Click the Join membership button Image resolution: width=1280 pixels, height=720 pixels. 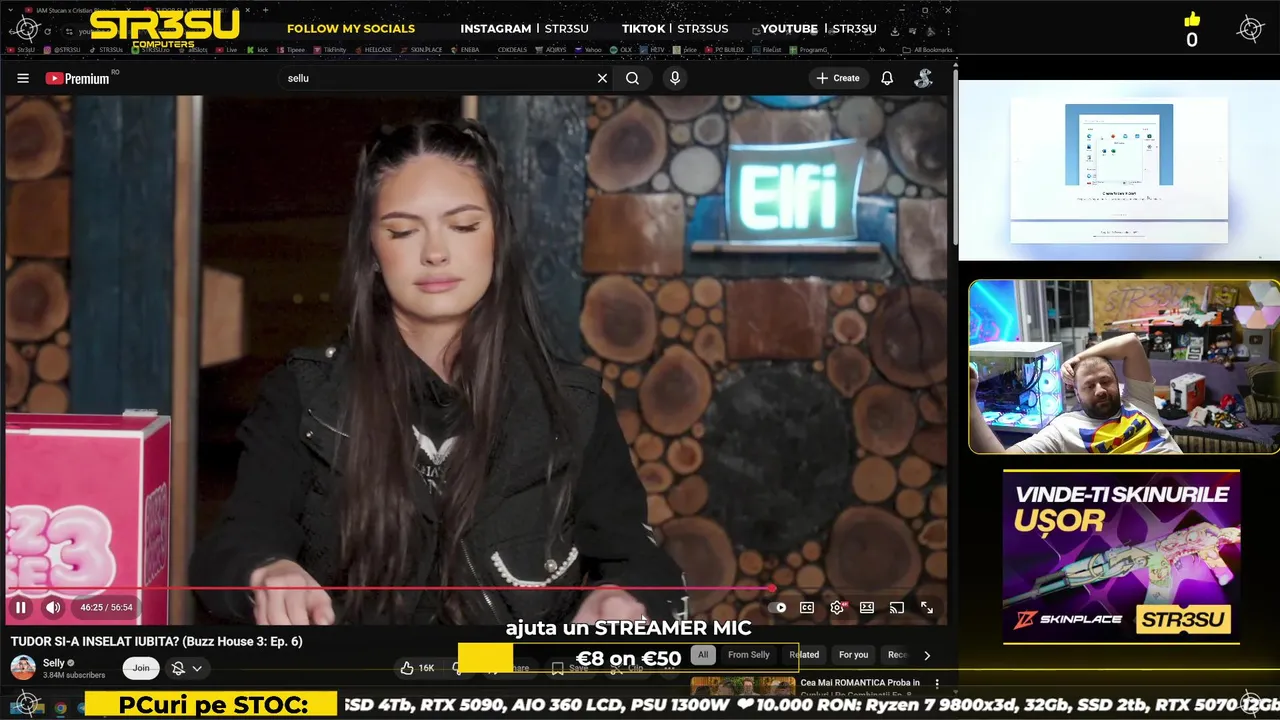pos(141,668)
